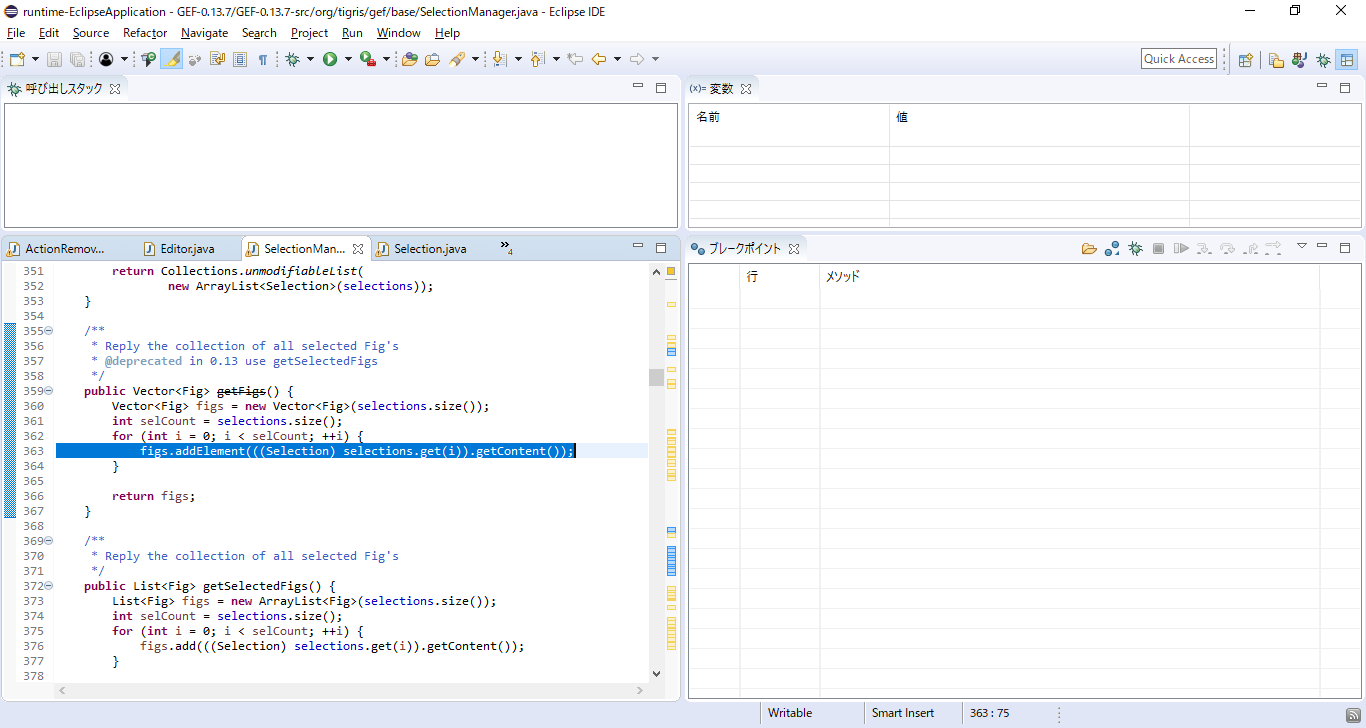Switch to the Resource perspective icon

[x=1276, y=60]
